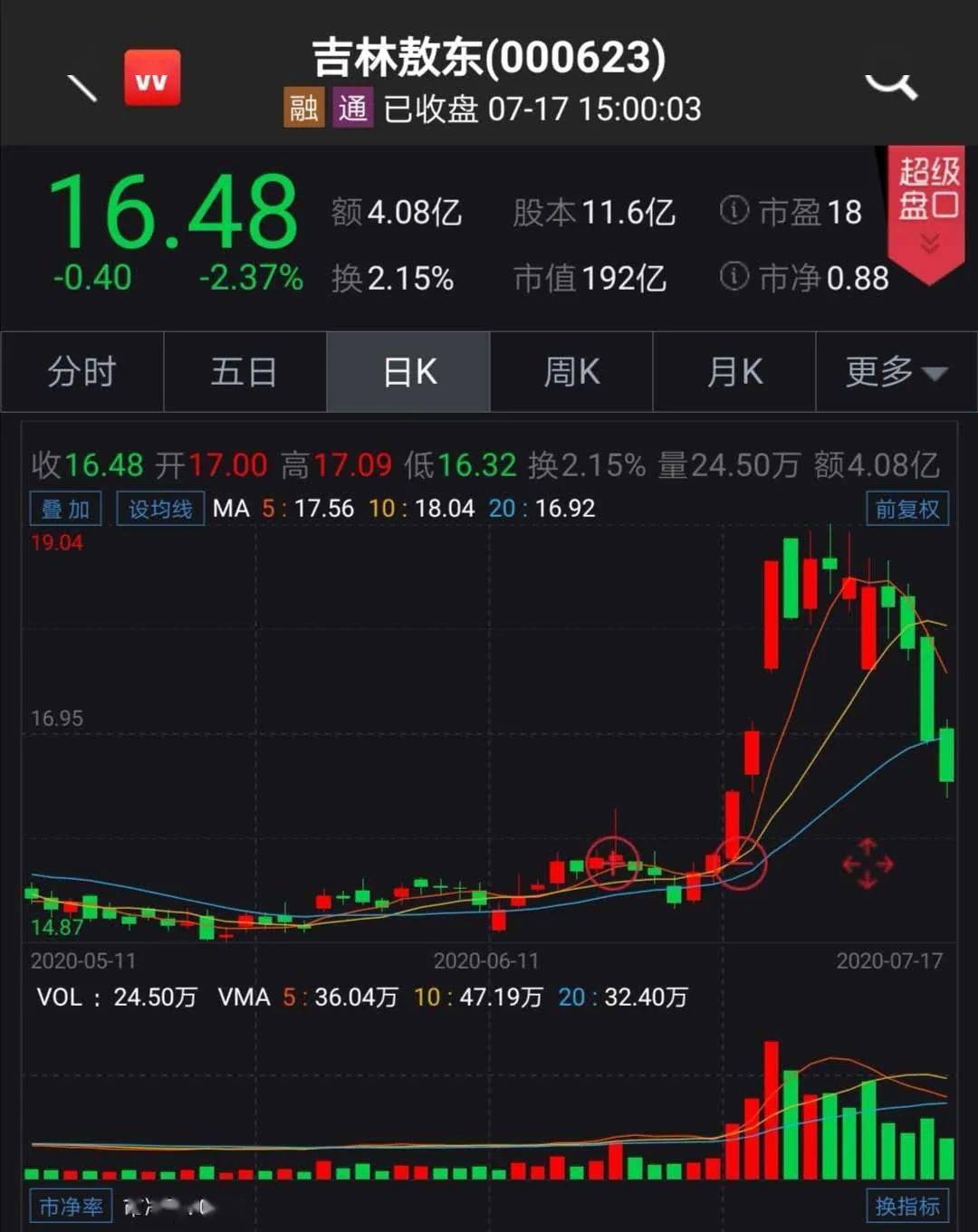Viewport: 978px width, 1232px height.
Task: Tap the 融 margin trading badge
Action: tap(302, 108)
